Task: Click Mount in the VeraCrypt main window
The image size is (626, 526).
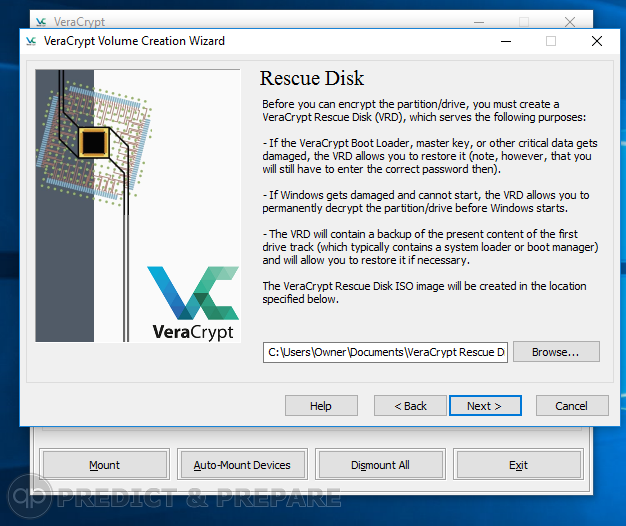Action: pyautogui.click(x=105, y=465)
